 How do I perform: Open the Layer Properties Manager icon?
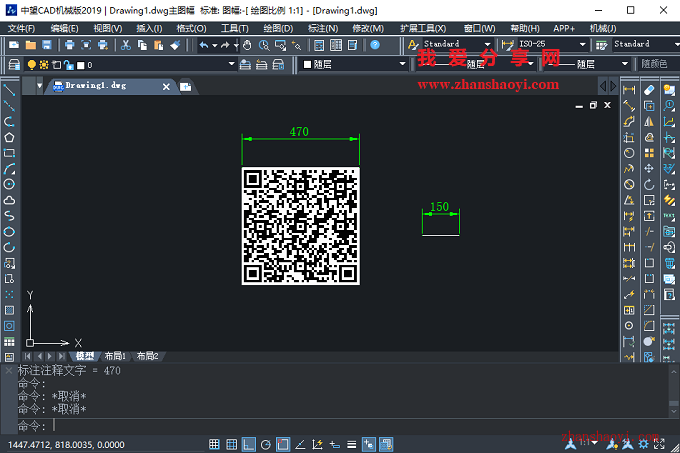coord(14,65)
